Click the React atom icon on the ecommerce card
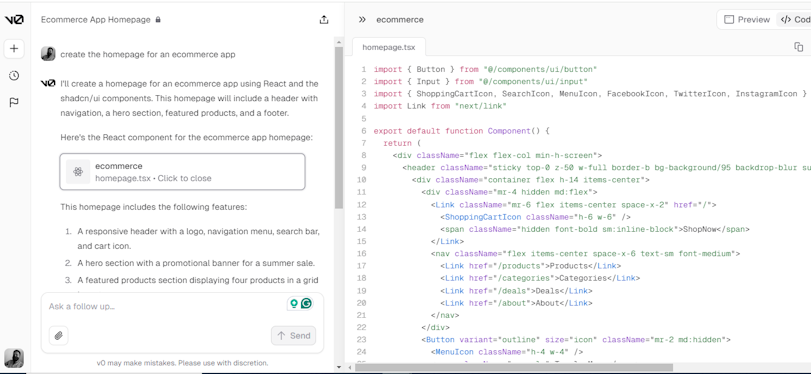 [78, 172]
